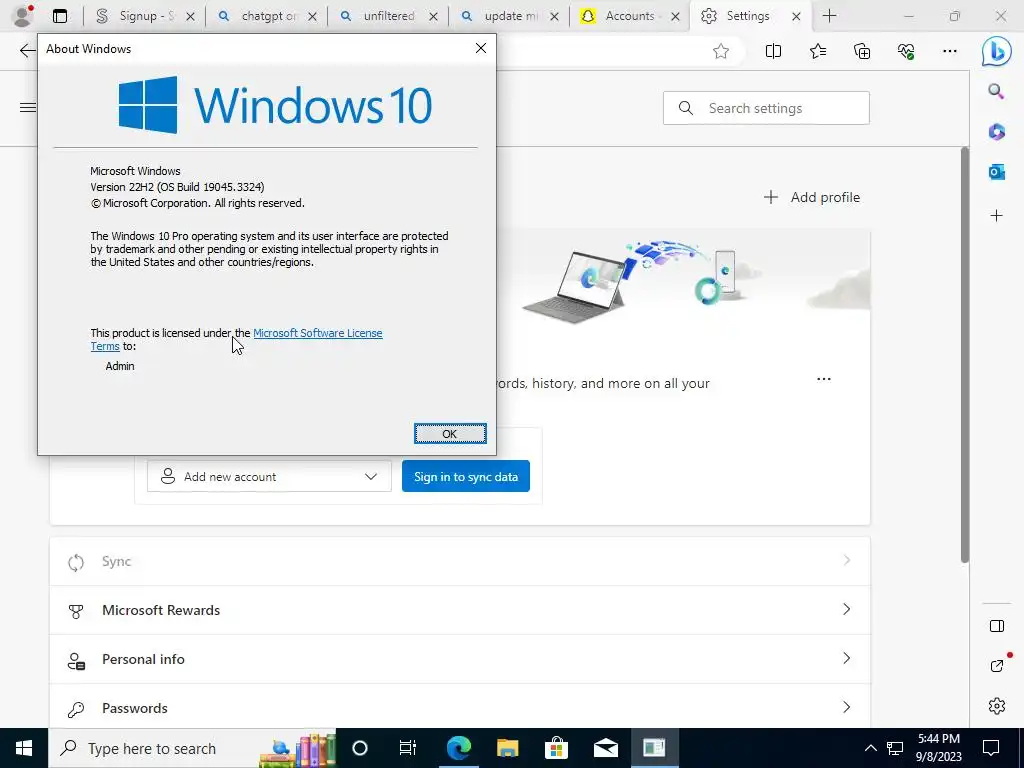
Task: Open Personal info settings row
Action: point(460,659)
